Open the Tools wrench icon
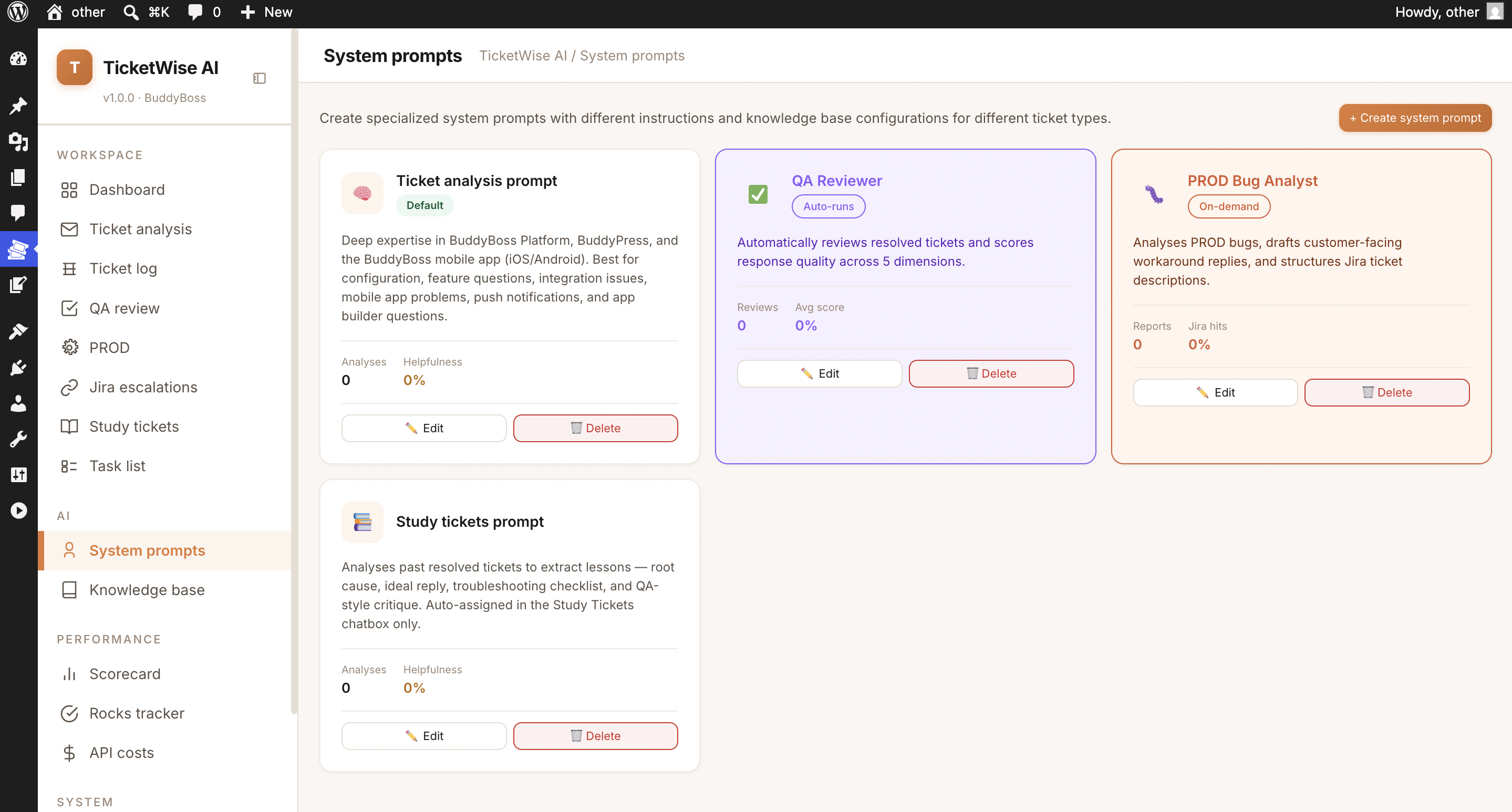Image resolution: width=1512 pixels, height=812 pixels. coord(18,439)
